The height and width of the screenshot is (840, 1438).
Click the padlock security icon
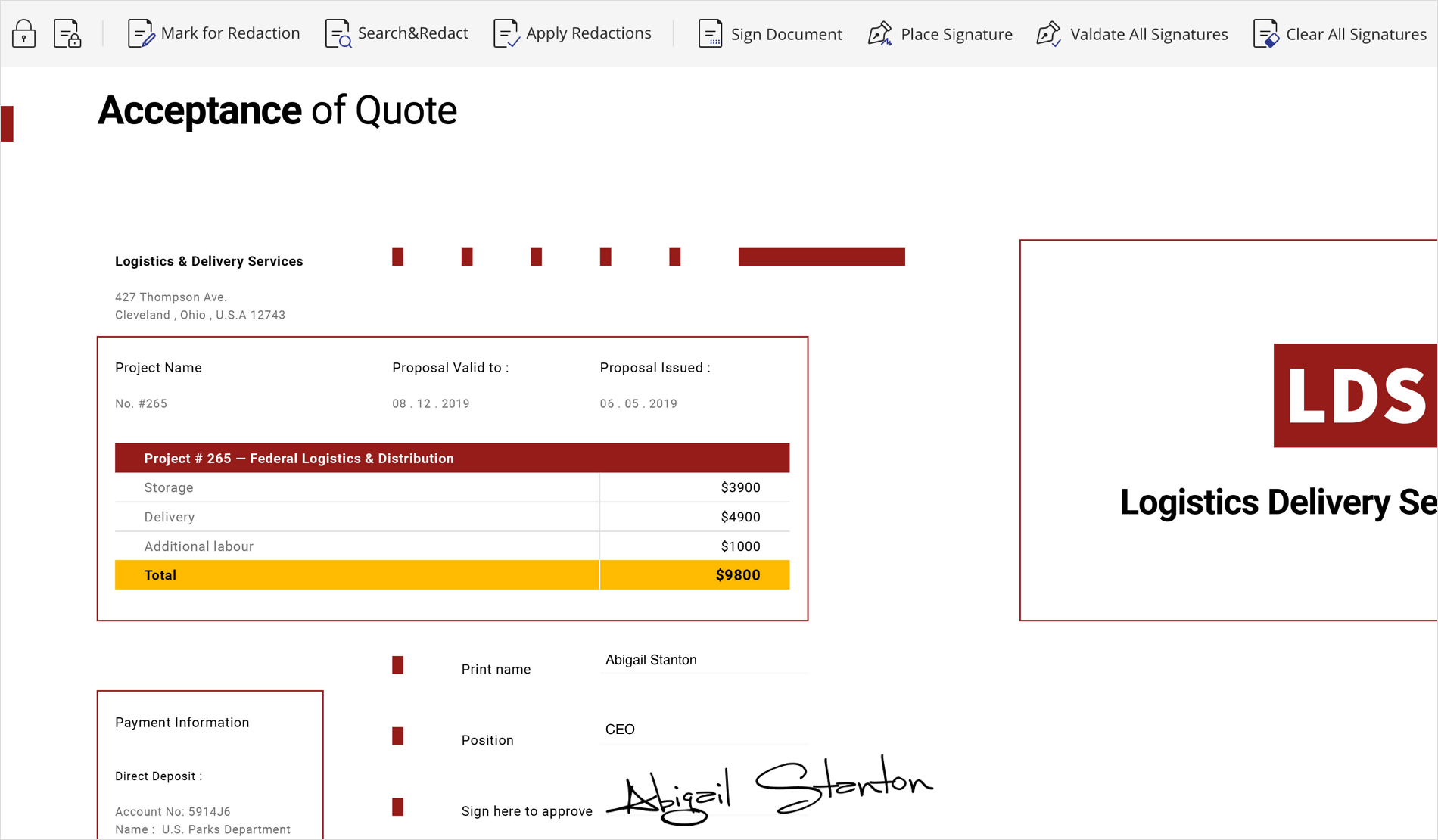[x=23, y=34]
